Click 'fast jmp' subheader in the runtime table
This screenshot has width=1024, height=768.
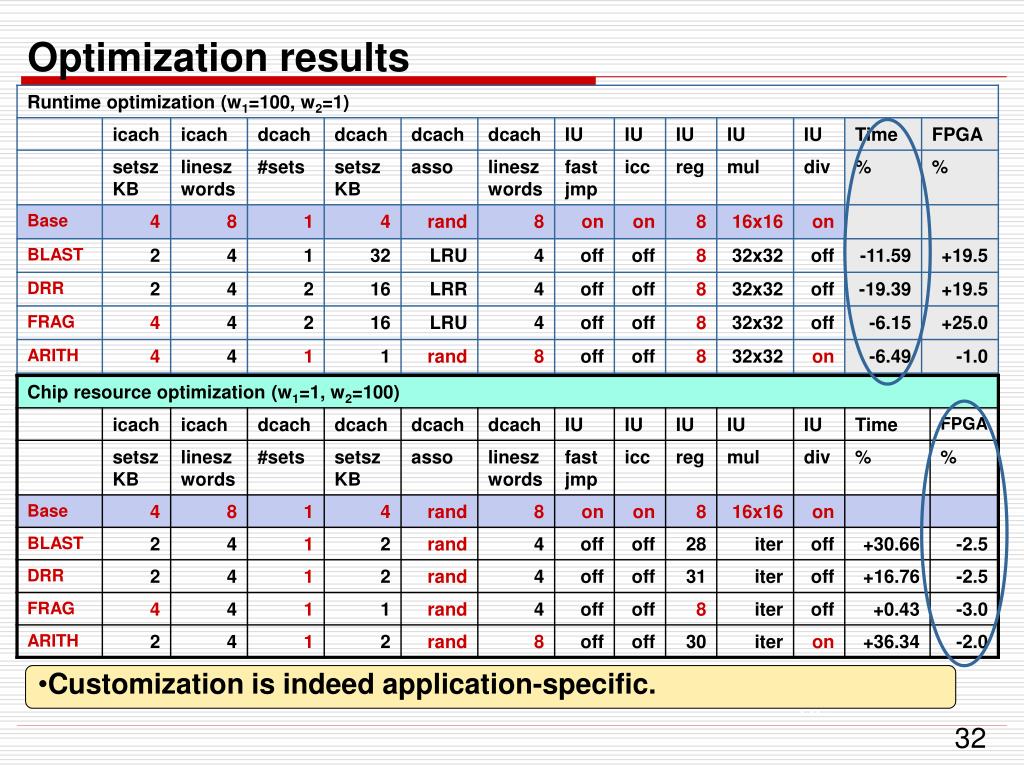pyautogui.click(x=581, y=178)
